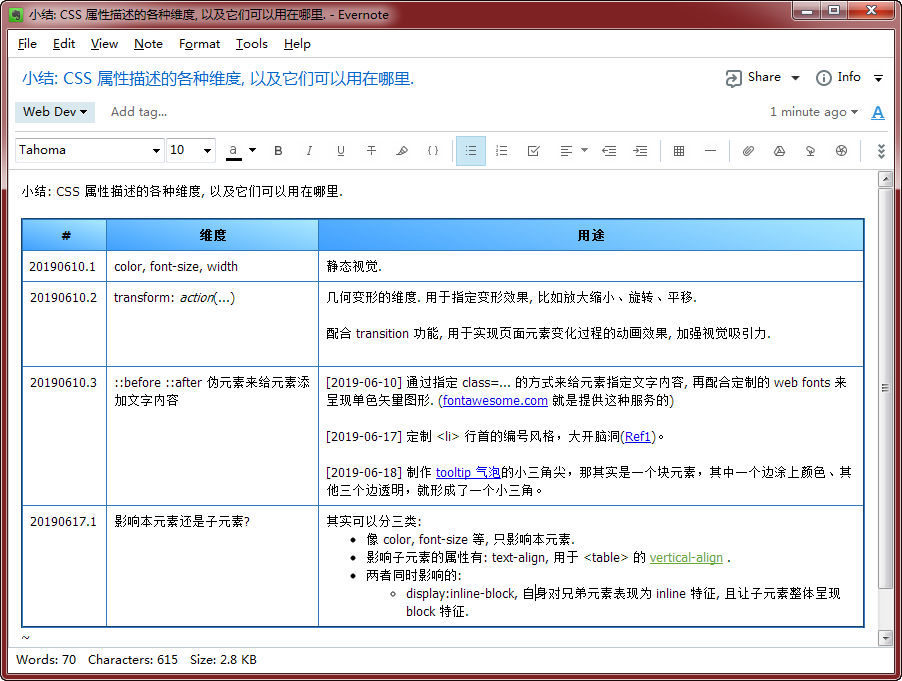Insert a code block with braces icon

point(433,151)
